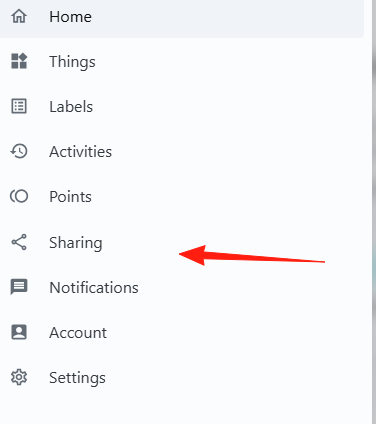376x424 pixels.
Task: Open the Home menu item text
Action: coord(70,17)
